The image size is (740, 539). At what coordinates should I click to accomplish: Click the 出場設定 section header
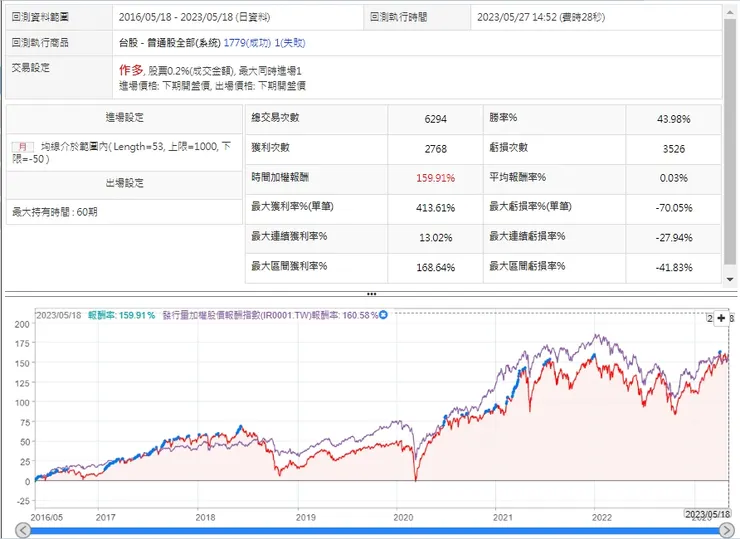coord(124,183)
